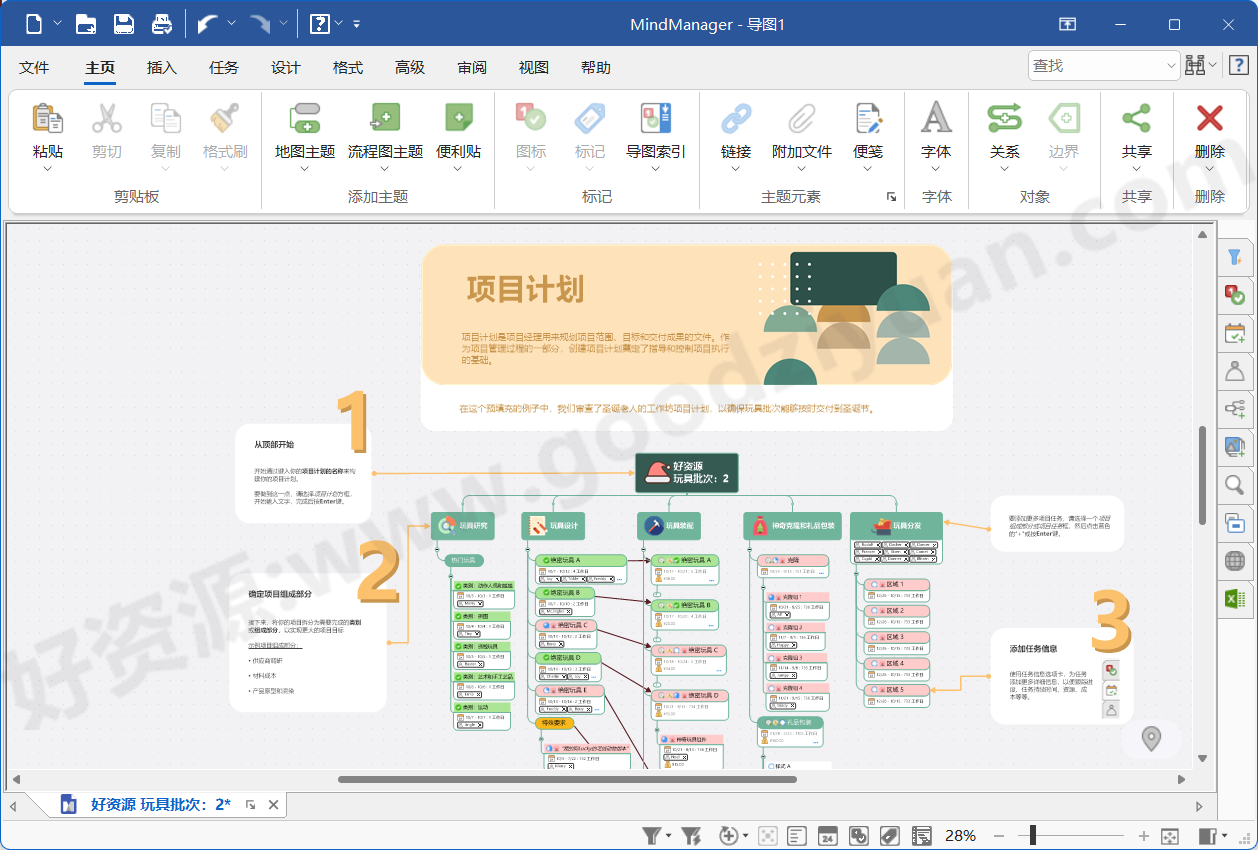This screenshot has height=850, width=1258.
Task: Expand the 地图主题 dropdown arrow
Action: (305, 169)
